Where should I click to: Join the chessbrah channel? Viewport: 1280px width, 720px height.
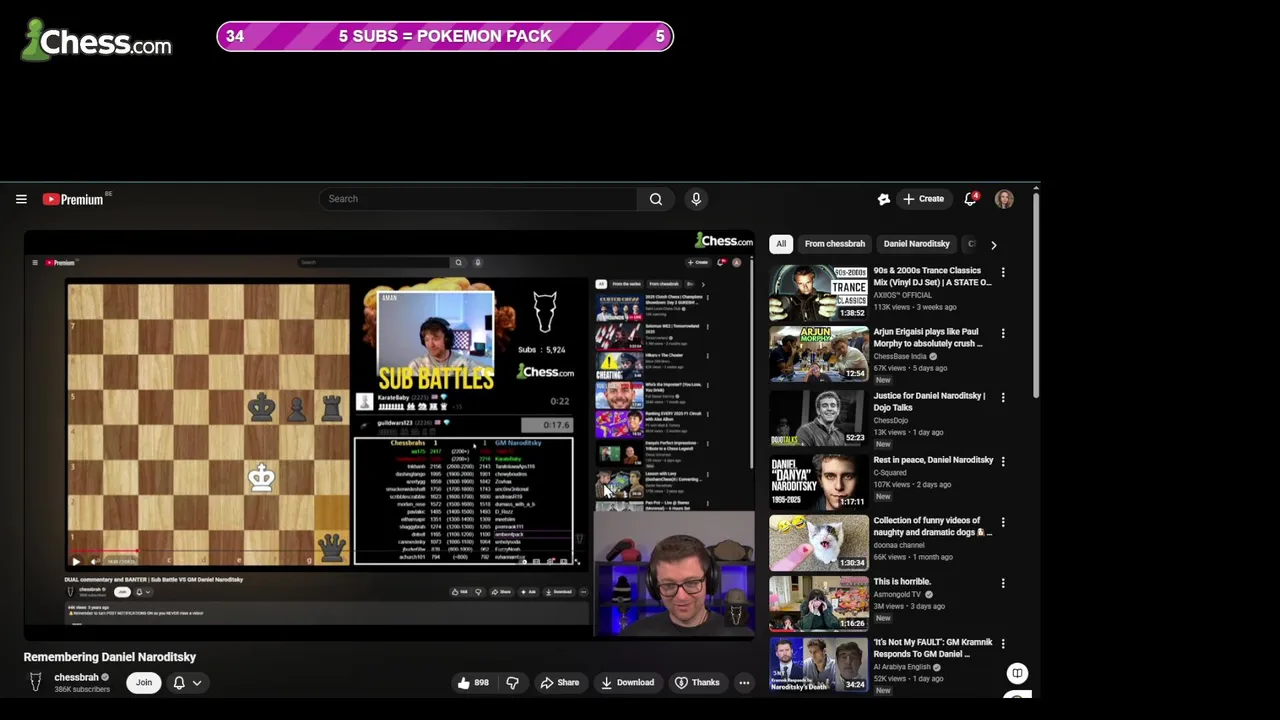144,683
